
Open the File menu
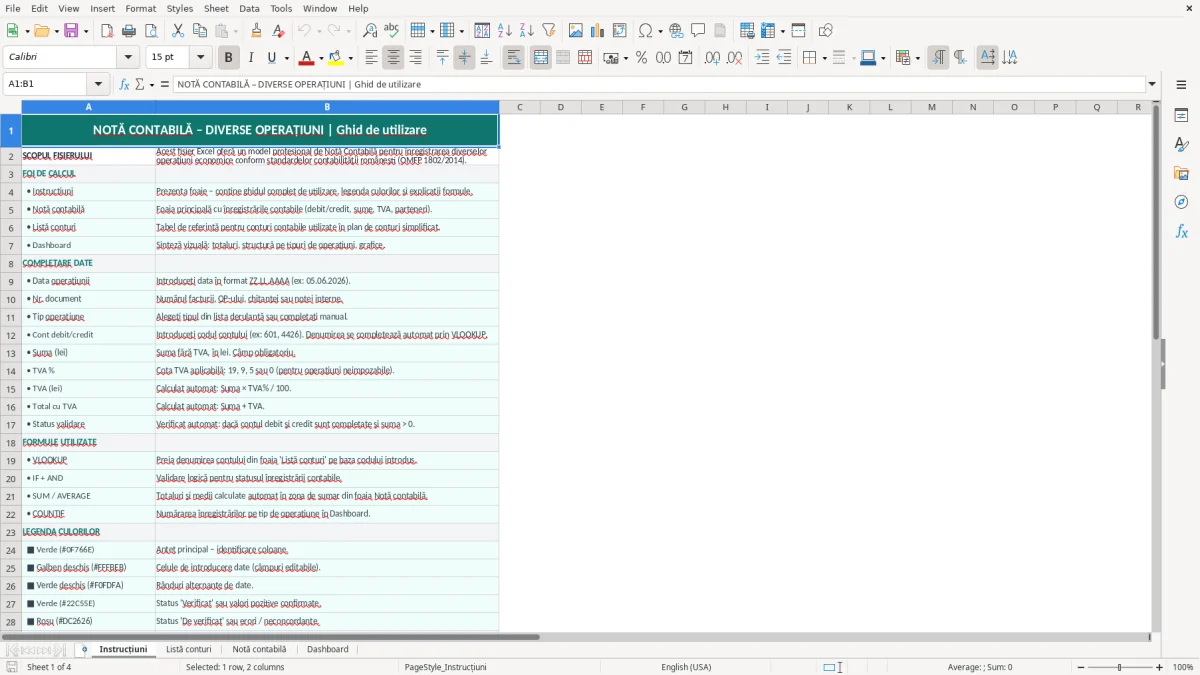(13, 8)
